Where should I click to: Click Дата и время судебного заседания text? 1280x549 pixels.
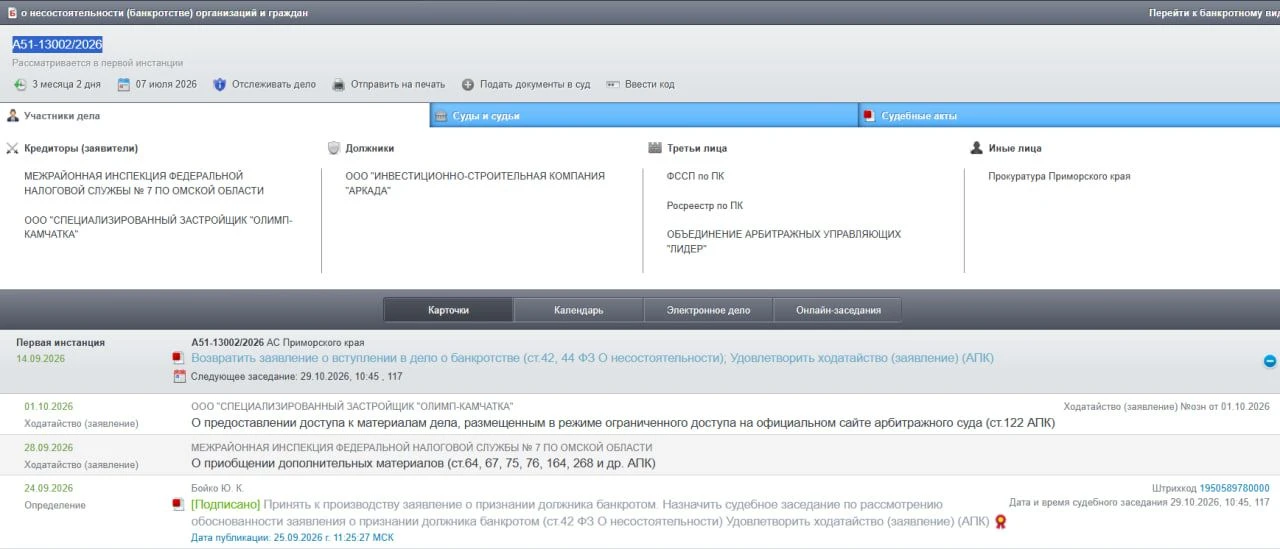[1140, 502]
